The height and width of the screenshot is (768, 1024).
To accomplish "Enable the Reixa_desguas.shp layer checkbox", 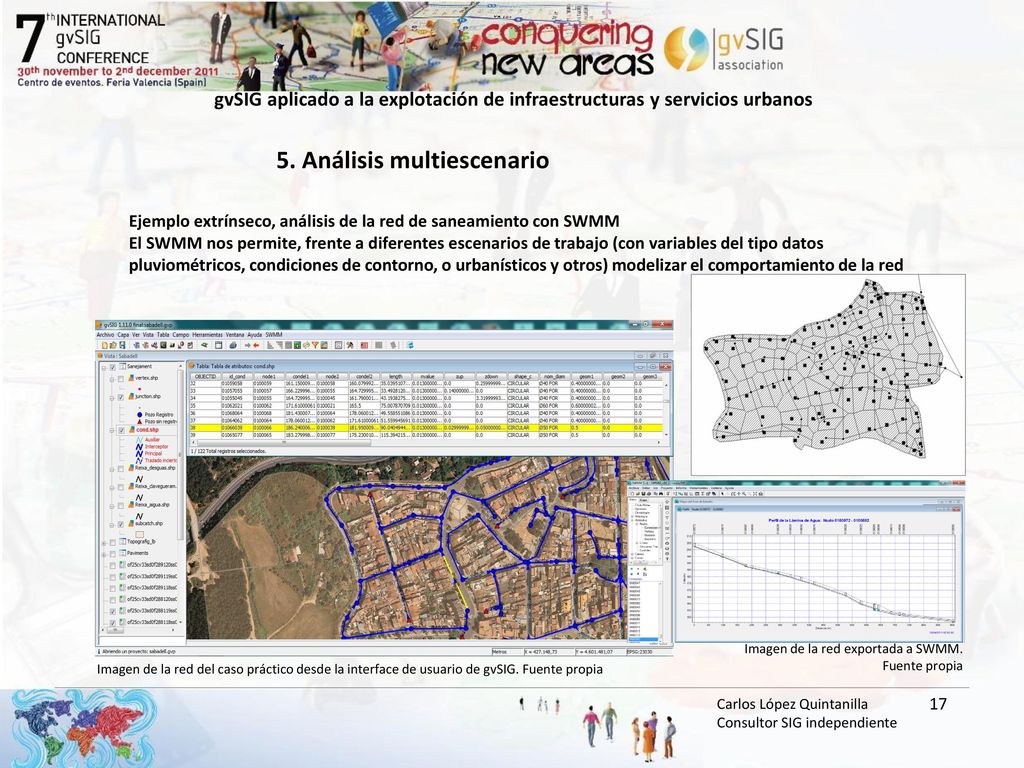I will coord(121,469).
